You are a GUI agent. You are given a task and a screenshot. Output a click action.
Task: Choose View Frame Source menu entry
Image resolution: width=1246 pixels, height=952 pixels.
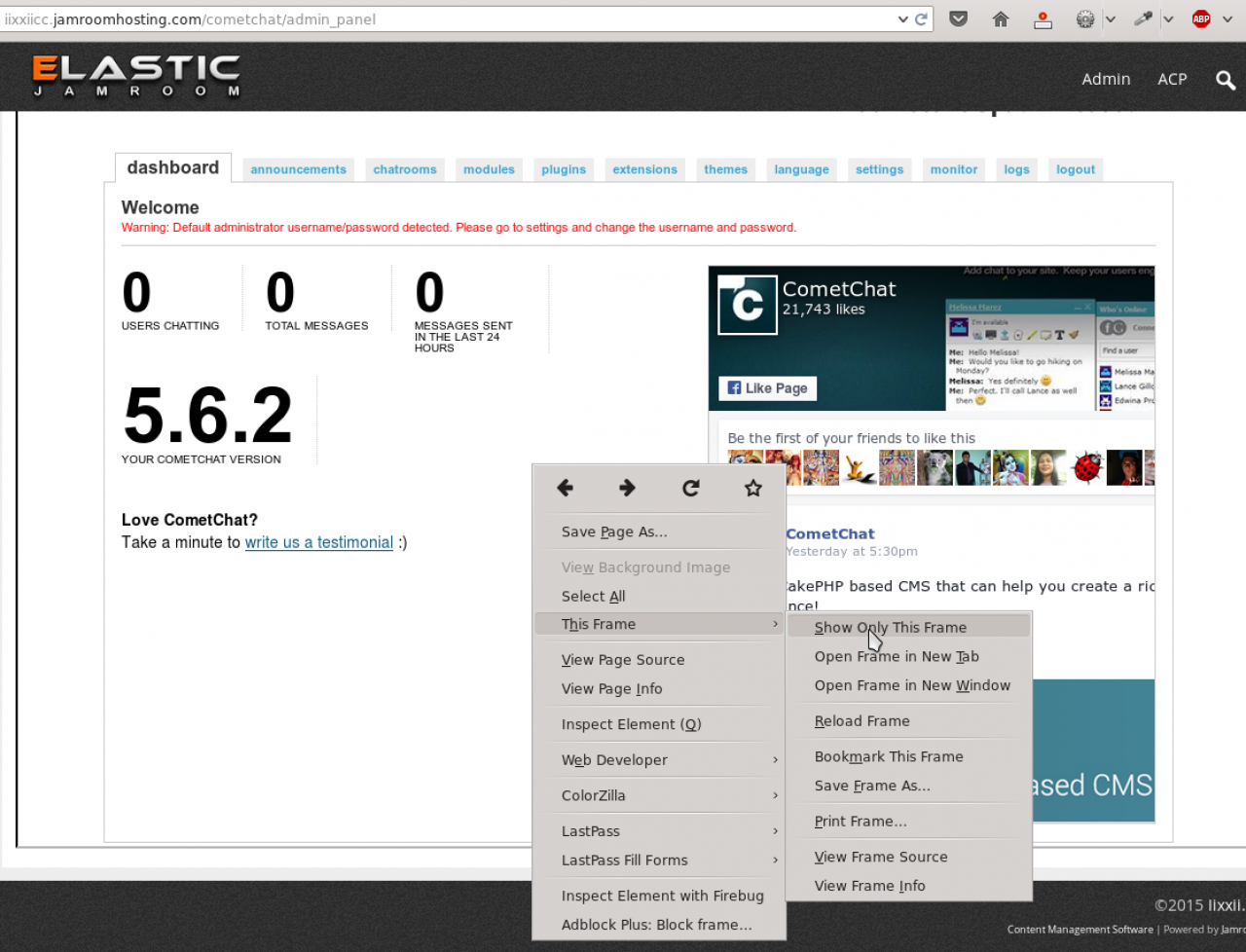(881, 858)
